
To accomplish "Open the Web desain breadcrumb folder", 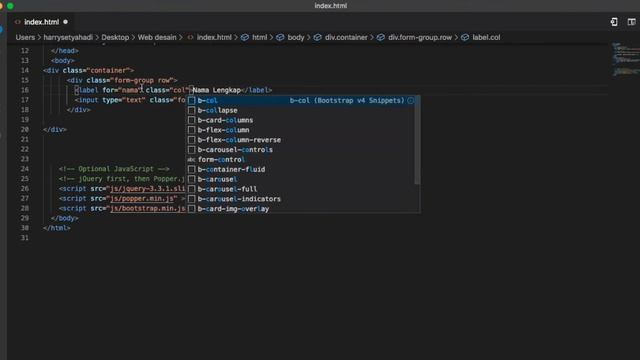I will 157,37.
